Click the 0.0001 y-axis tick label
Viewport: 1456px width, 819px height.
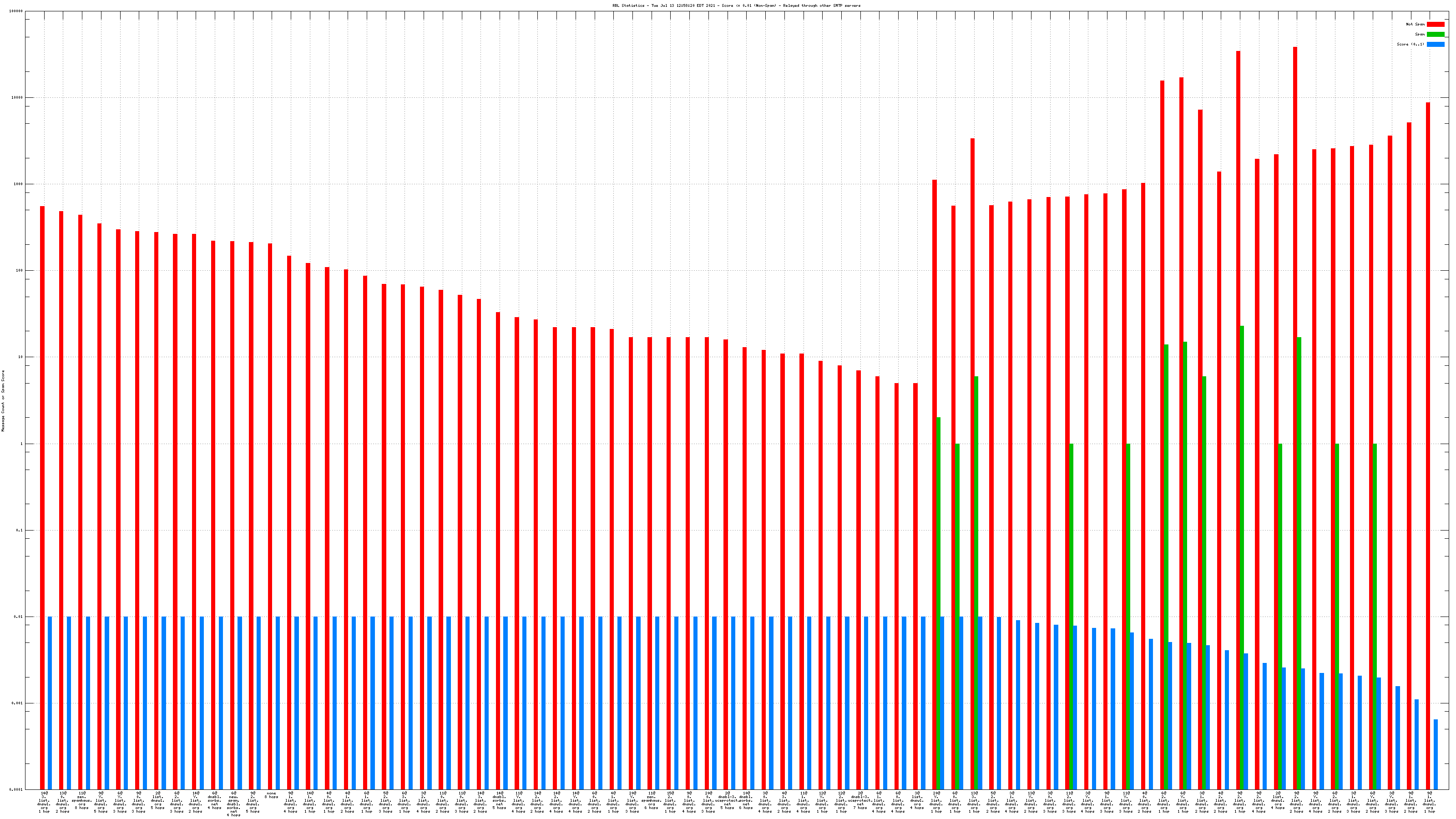tap(16, 789)
